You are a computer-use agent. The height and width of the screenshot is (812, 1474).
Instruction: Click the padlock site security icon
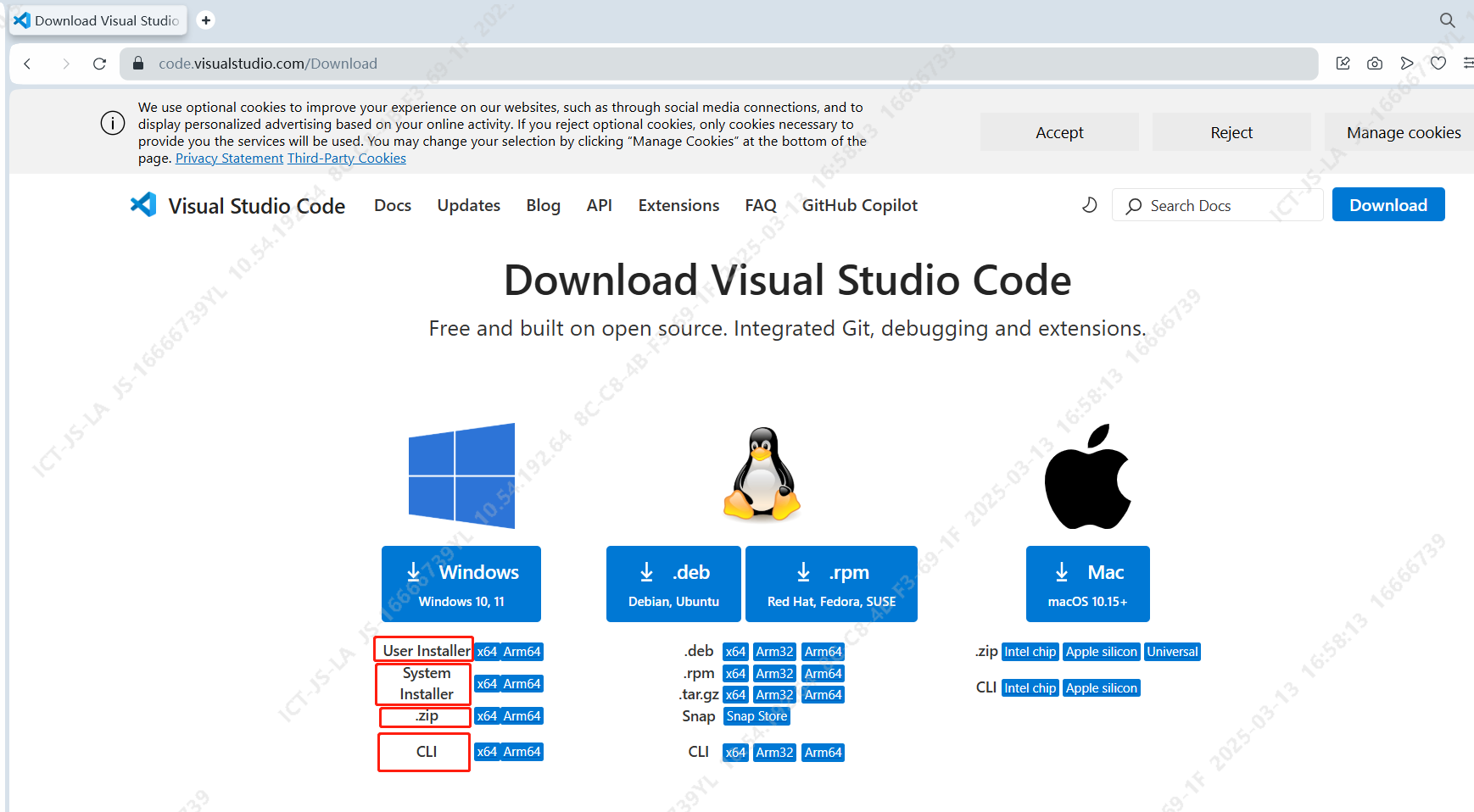[138, 64]
